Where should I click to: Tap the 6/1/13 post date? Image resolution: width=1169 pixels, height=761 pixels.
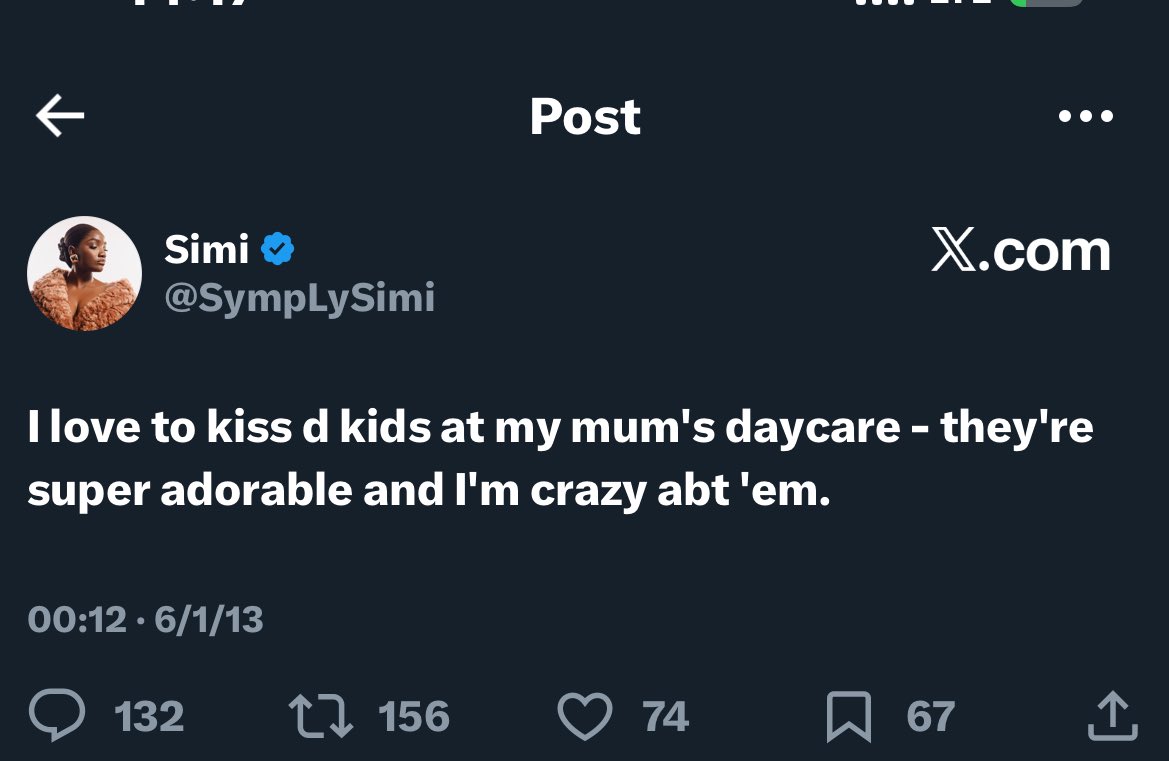tap(208, 620)
